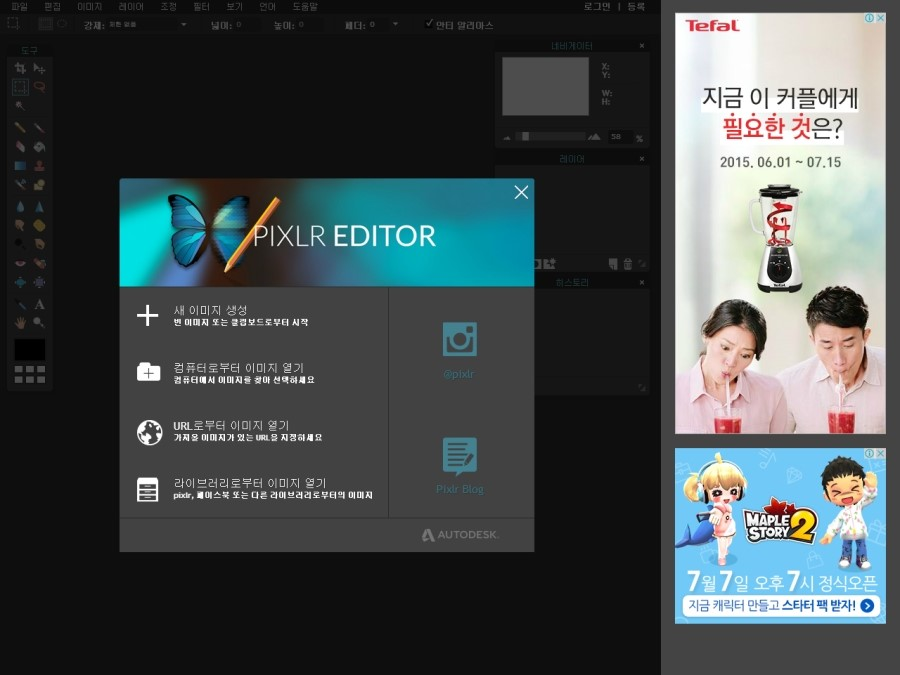This screenshot has width=900, height=675.
Task: Select the Color Replace tool
Action: click(20, 185)
